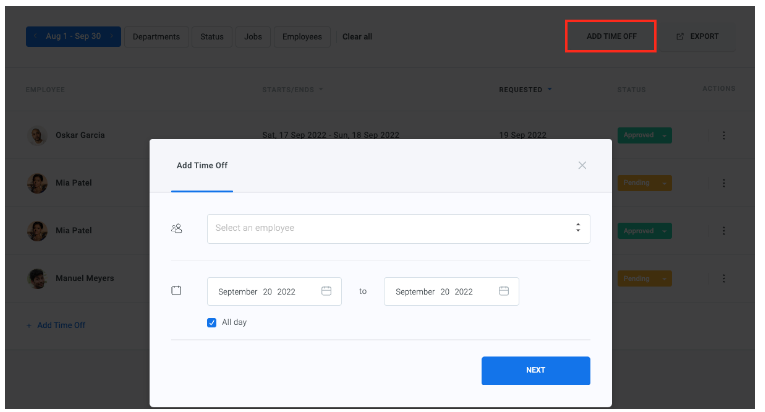Click the + Add Time Off link
The width and height of the screenshot is (765, 412).
[x=56, y=325]
